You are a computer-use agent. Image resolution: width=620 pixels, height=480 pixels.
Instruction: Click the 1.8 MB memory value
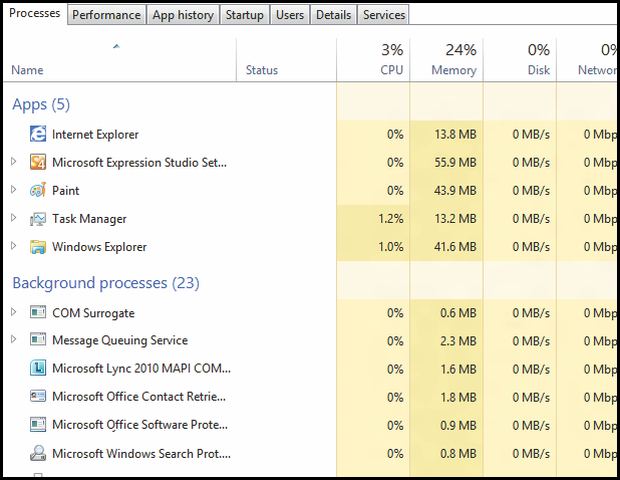click(x=458, y=397)
